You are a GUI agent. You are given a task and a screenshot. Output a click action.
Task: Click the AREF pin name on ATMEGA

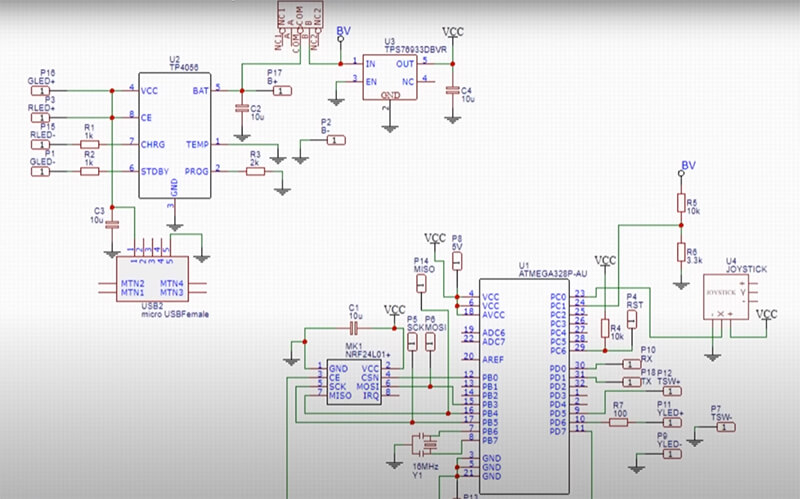tap(493, 359)
